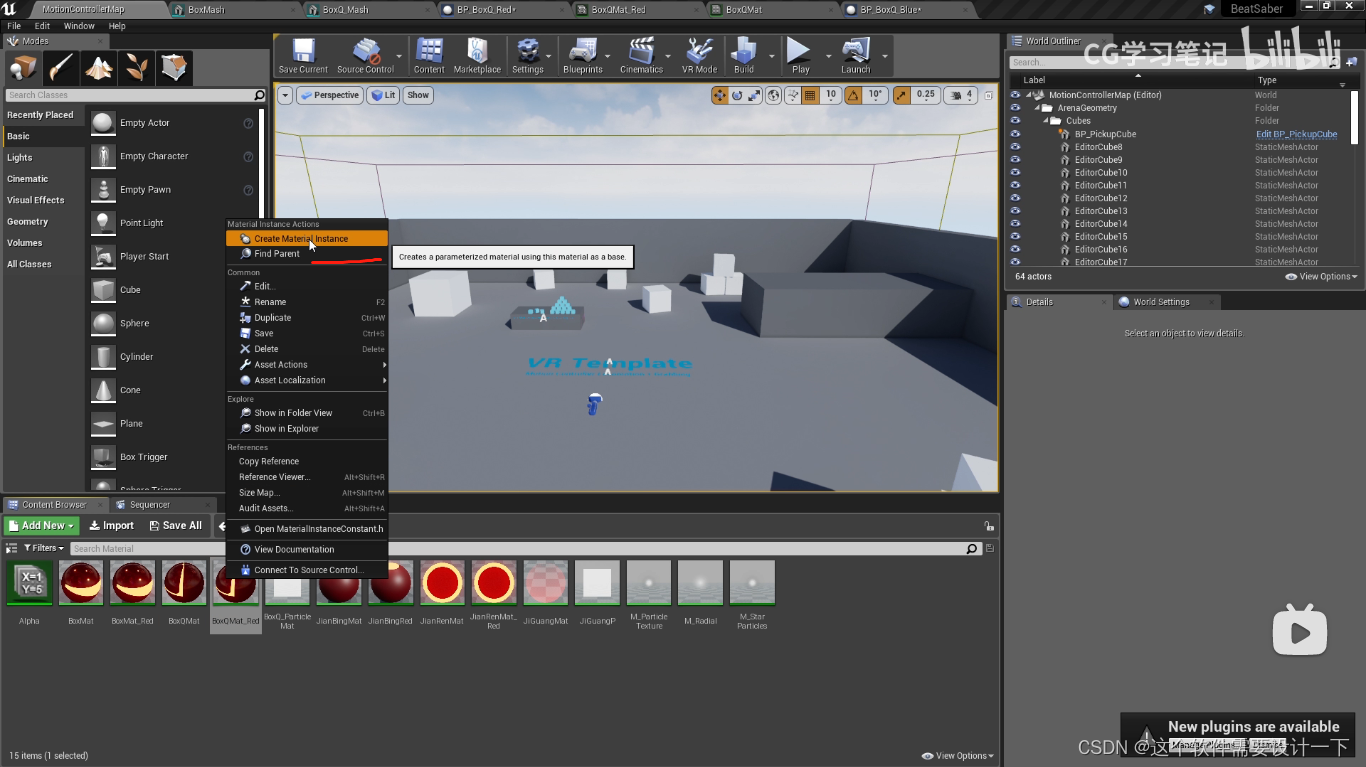Click the Content Browser lock icon
Screen dimensions: 1366x767
[x=989, y=526]
